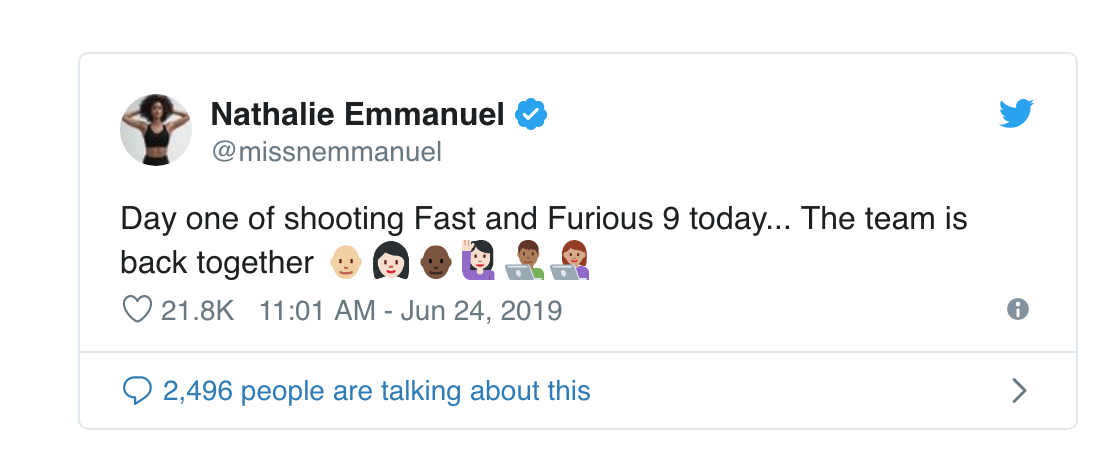Click the dark-skinned bald man emoji
The width and height of the screenshot is (1117, 462).
click(435, 263)
